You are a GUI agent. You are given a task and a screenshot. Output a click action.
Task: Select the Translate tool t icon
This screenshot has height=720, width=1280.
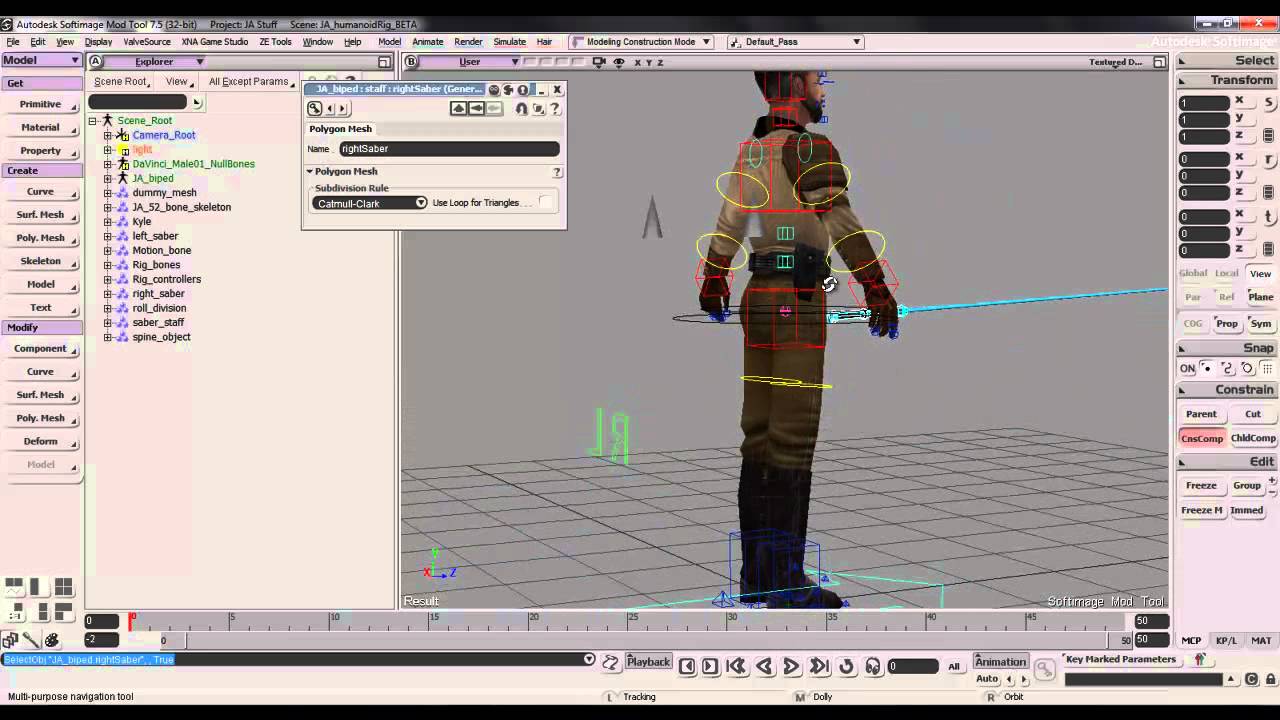[1269, 216]
